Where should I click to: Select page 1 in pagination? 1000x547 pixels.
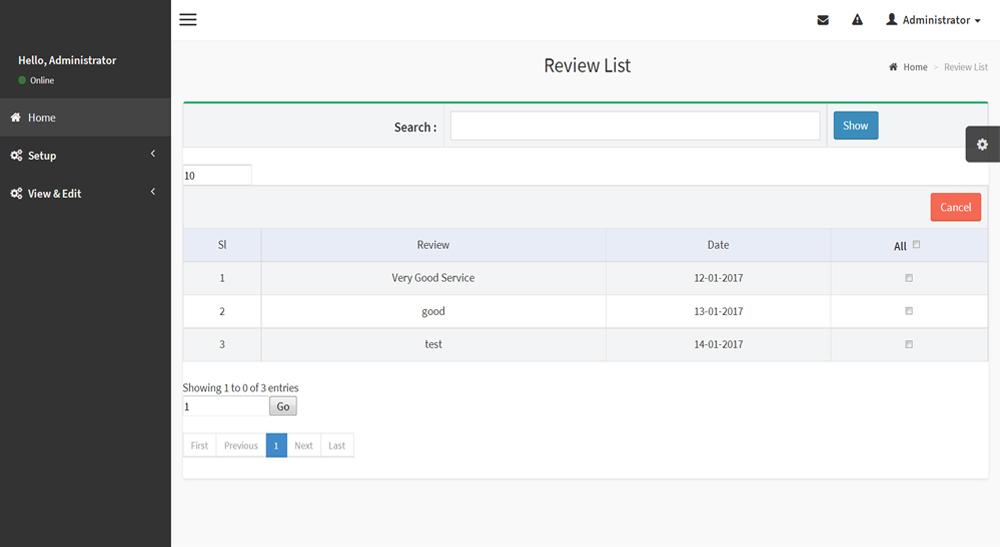click(276, 446)
